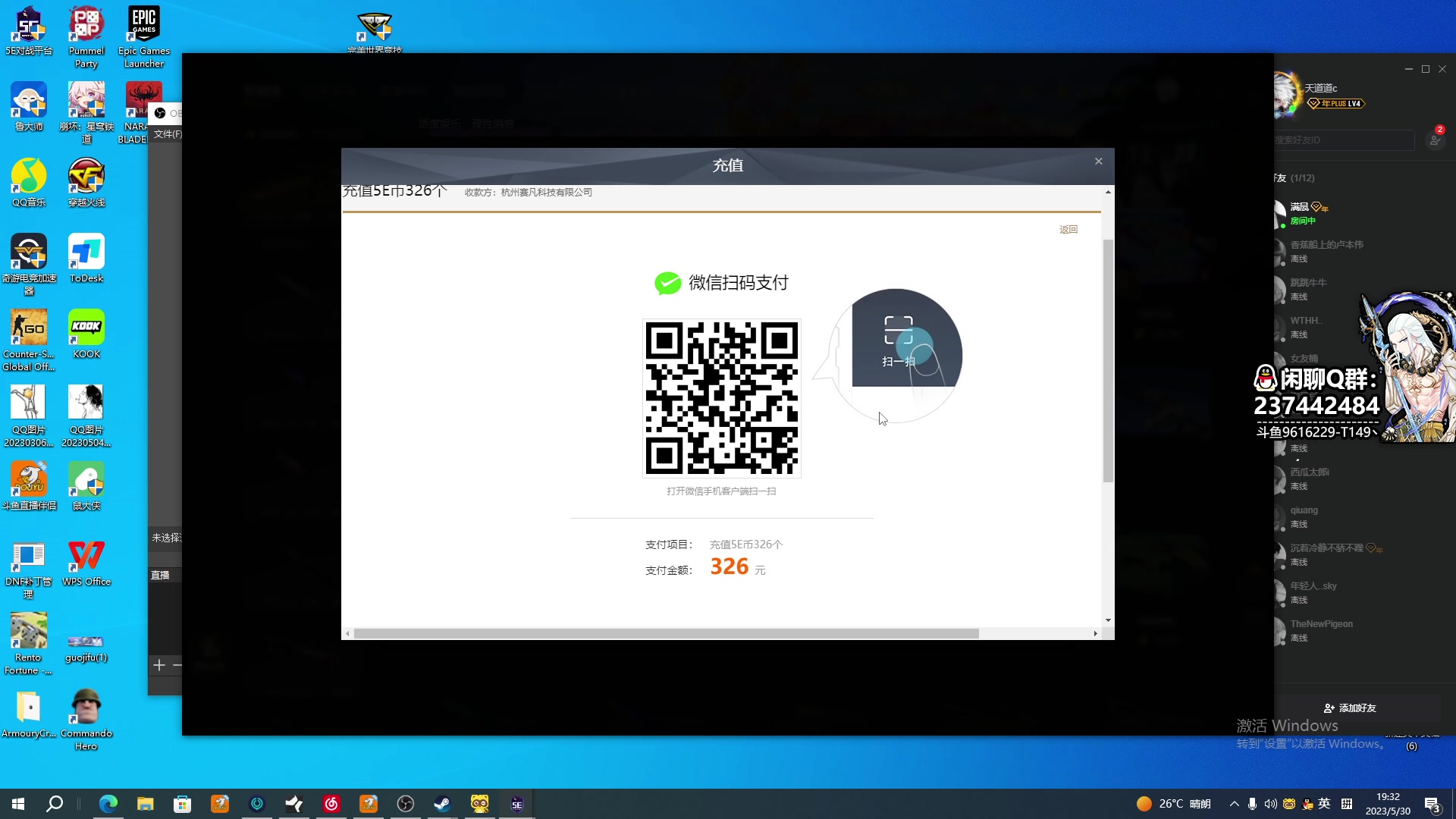Open 奇游电竞加速器 desktop icon
The width and height of the screenshot is (1456, 819).
pos(29,265)
